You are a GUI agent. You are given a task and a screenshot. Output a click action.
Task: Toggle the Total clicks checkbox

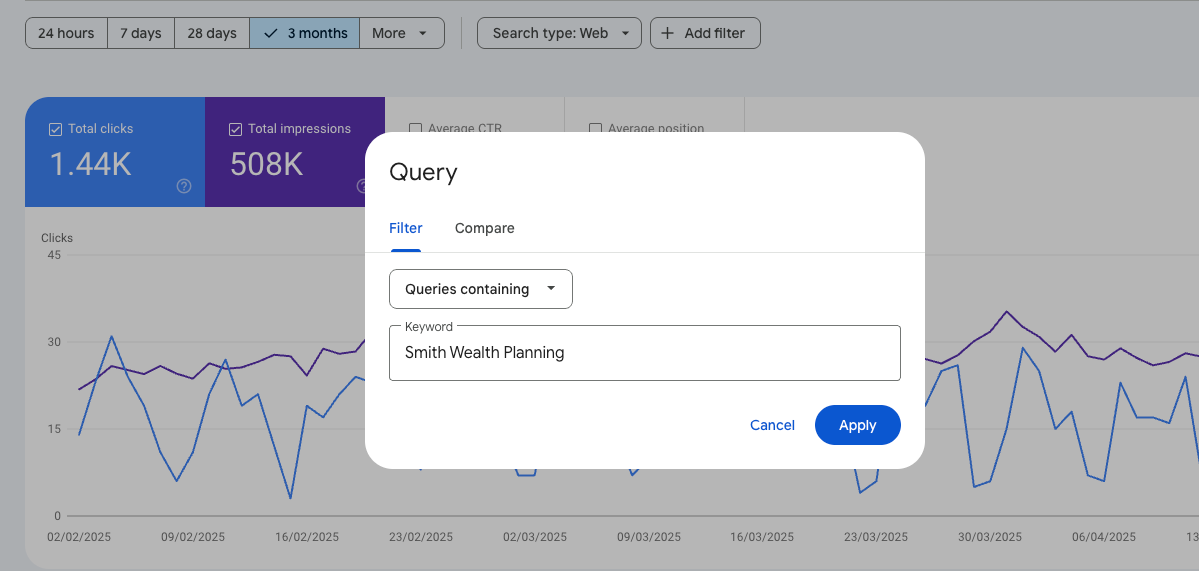(x=55, y=129)
